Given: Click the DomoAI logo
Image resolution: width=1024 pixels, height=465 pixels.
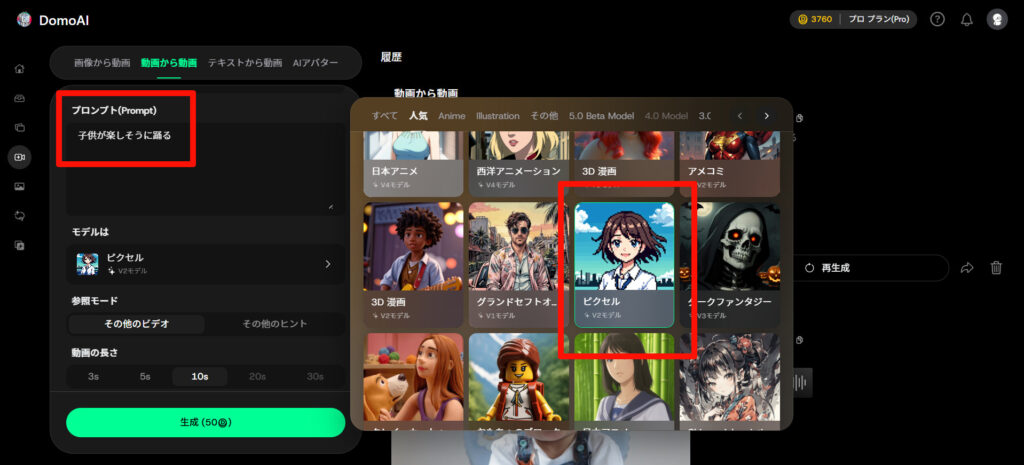Looking at the screenshot, I should [x=53, y=20].
